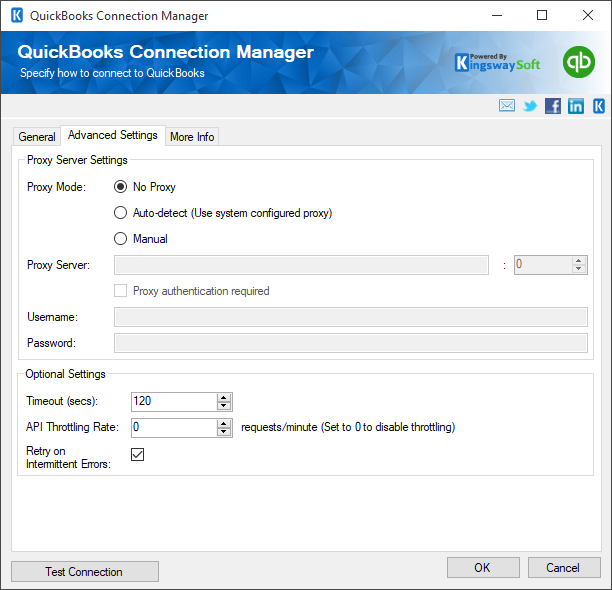
Task: Click the green QuickBooks logo
Action: tap(579, 62)
